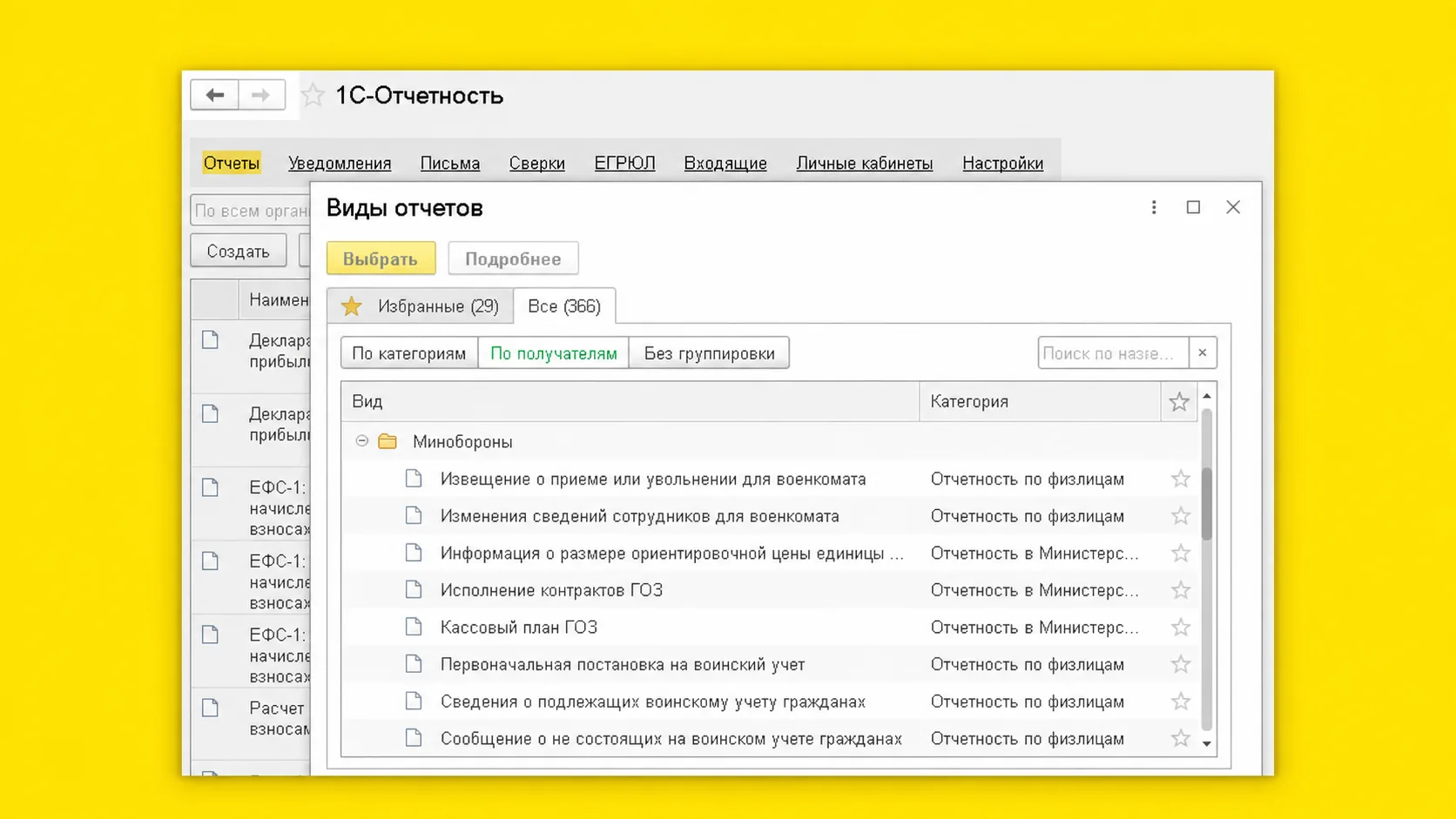Collapse the Минобороны group
The height and width of the screenshot is (819, 1456).
pyautogui.click(x=361, y=441)
